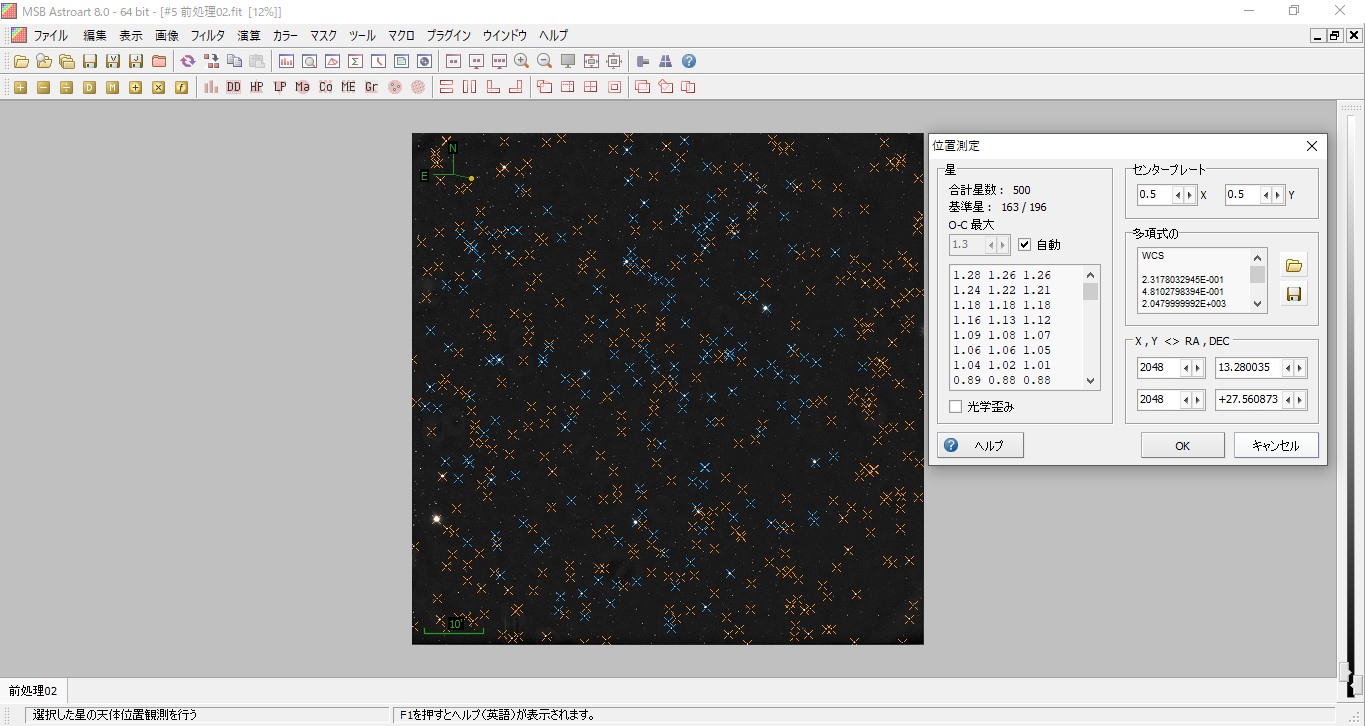Click the Co filter icon

[x=326, y=87]
